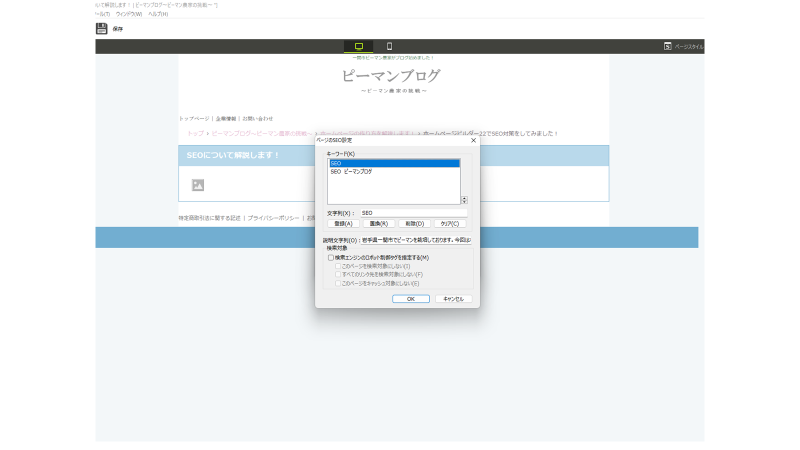The height and width of the screenshot is (450, 800).
Task: Switch to smartphone preview icon
Action: 389,46
